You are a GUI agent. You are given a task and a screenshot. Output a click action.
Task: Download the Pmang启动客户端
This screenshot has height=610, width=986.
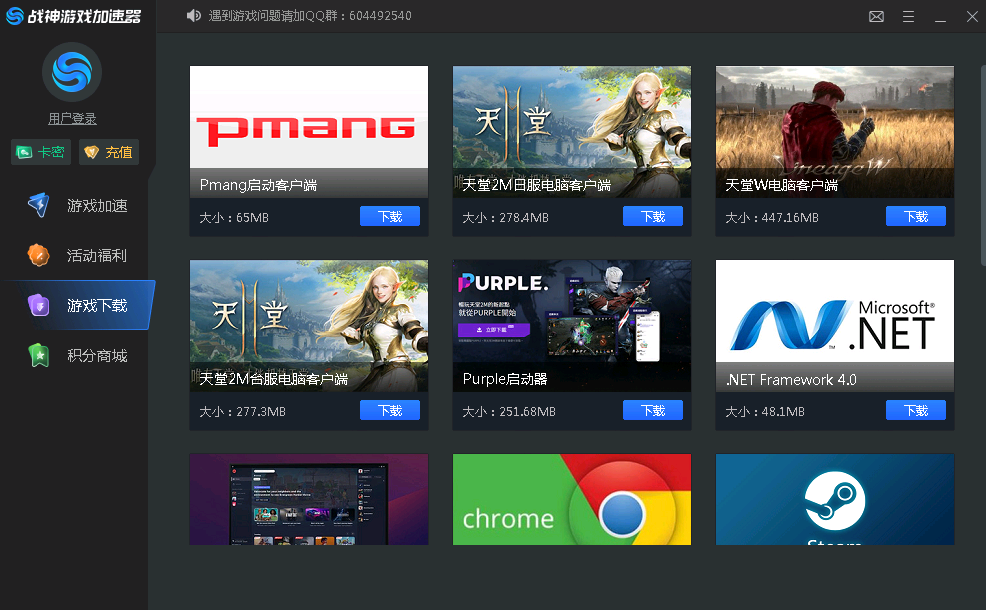pyautogui.click(x=390, y=216)
